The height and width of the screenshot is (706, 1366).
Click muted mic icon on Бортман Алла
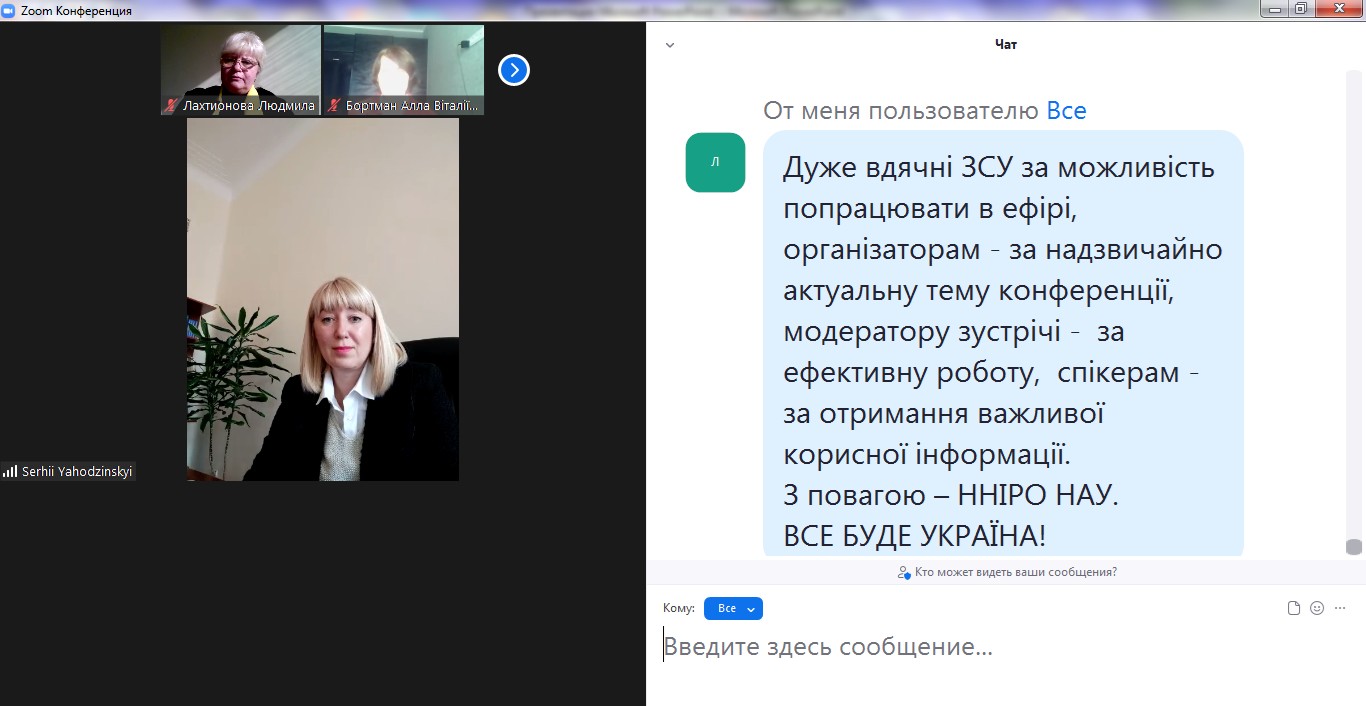pos(334,105)
